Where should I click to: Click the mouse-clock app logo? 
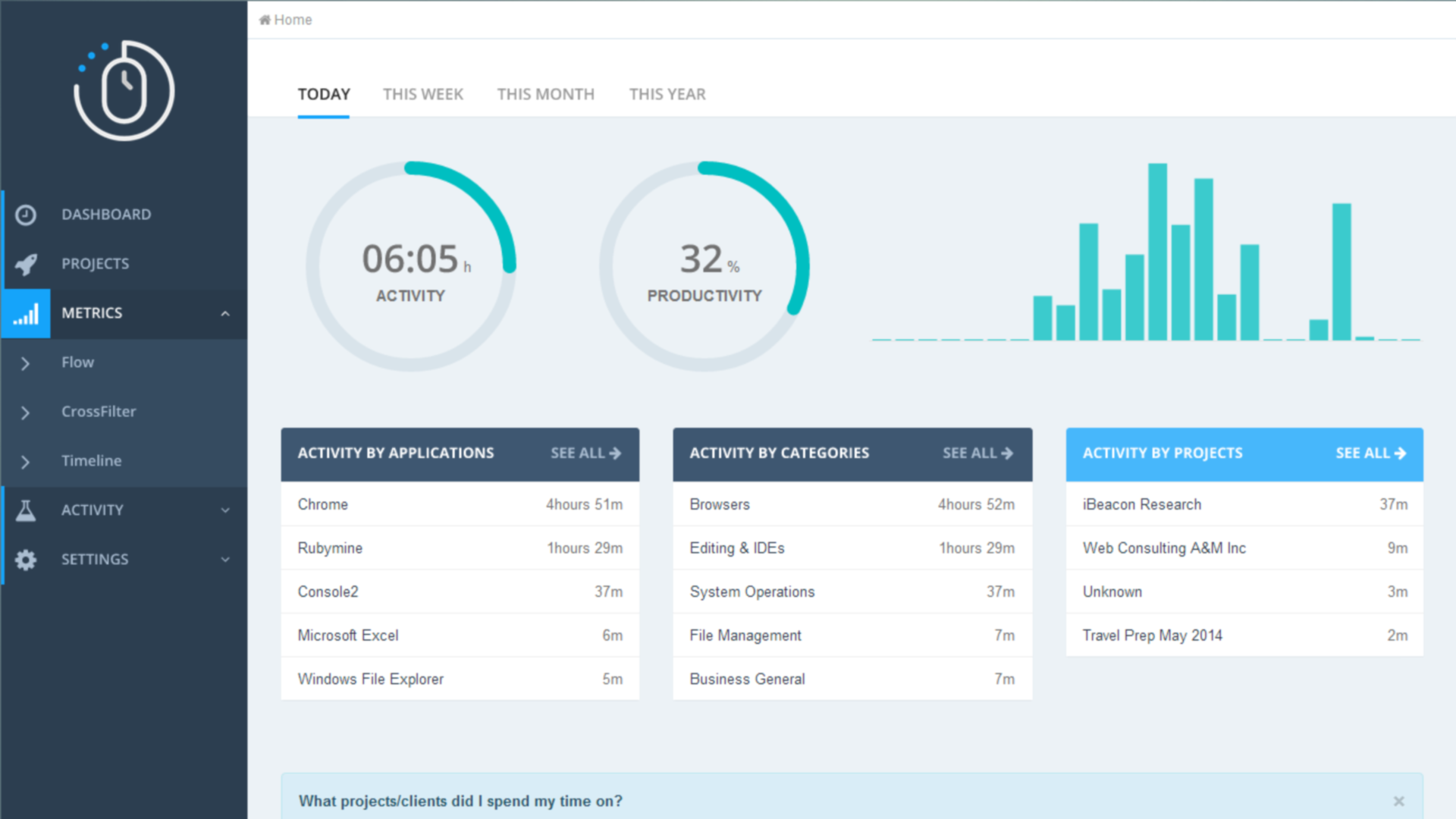(124, 90)
